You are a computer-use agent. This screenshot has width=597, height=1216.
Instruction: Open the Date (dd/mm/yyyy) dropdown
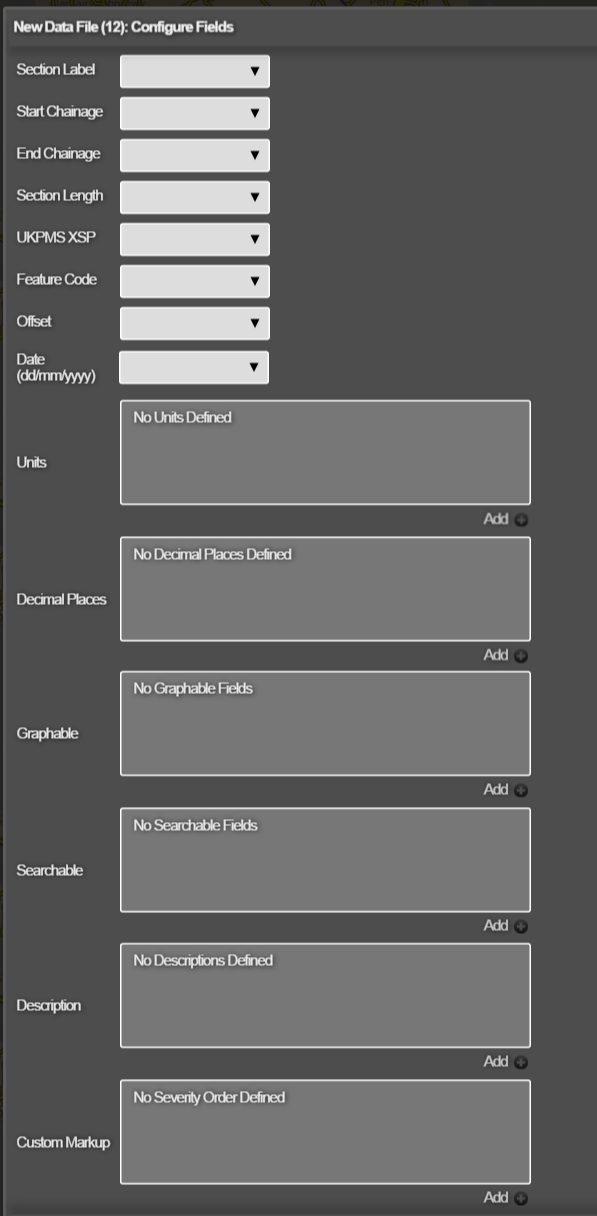194,367
